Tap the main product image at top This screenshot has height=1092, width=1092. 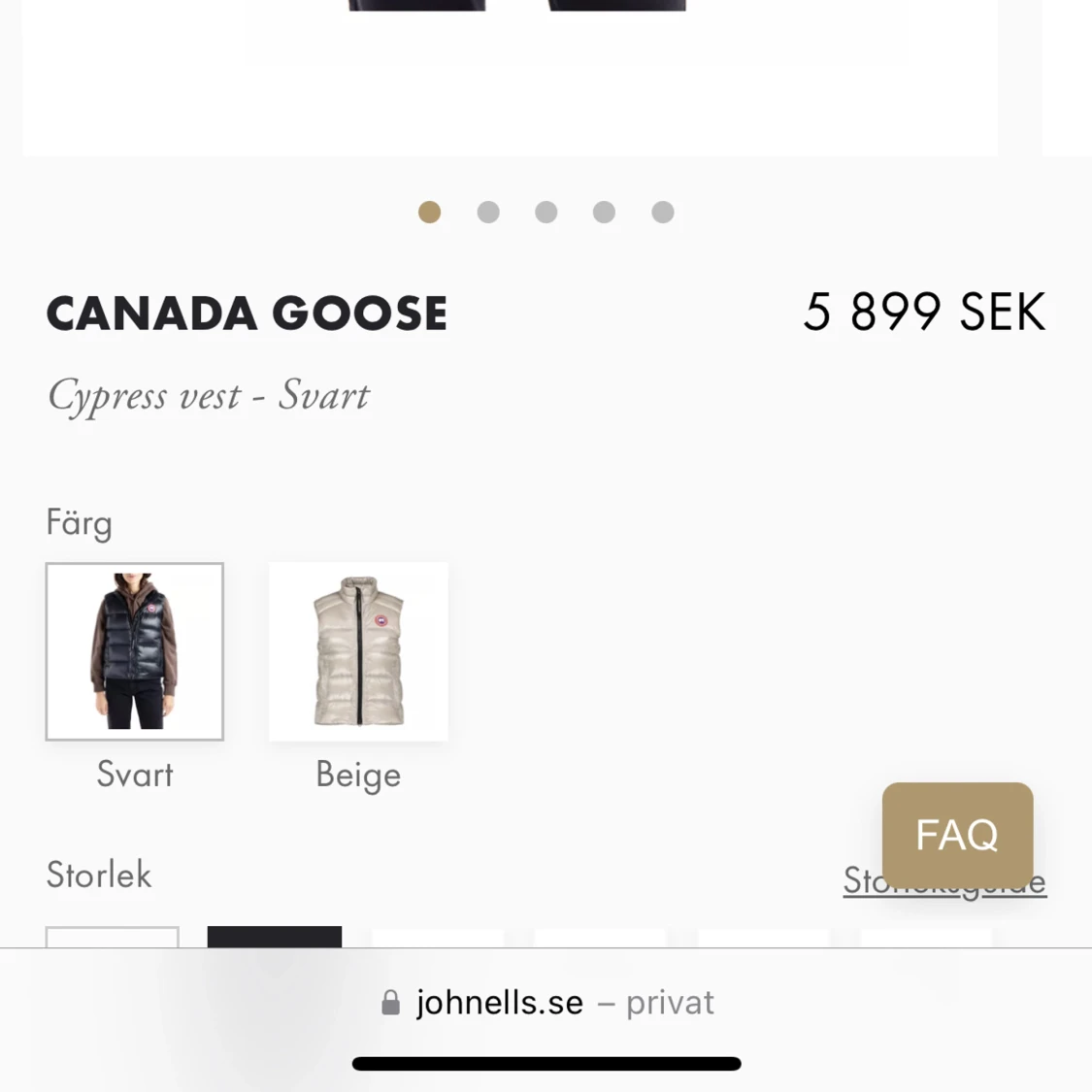point(510,78)
